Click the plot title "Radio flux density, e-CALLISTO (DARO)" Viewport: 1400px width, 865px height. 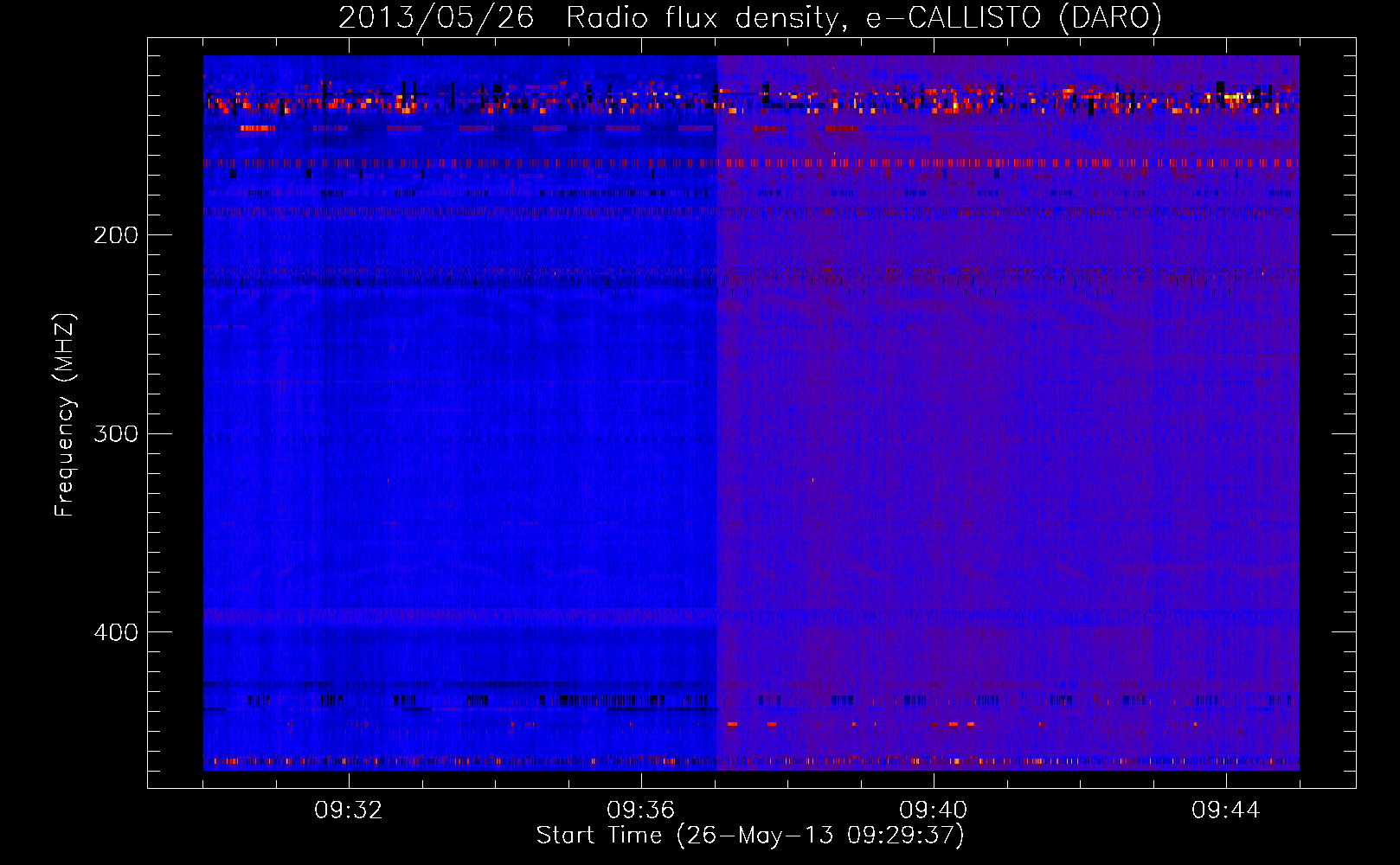pos(864,18)
